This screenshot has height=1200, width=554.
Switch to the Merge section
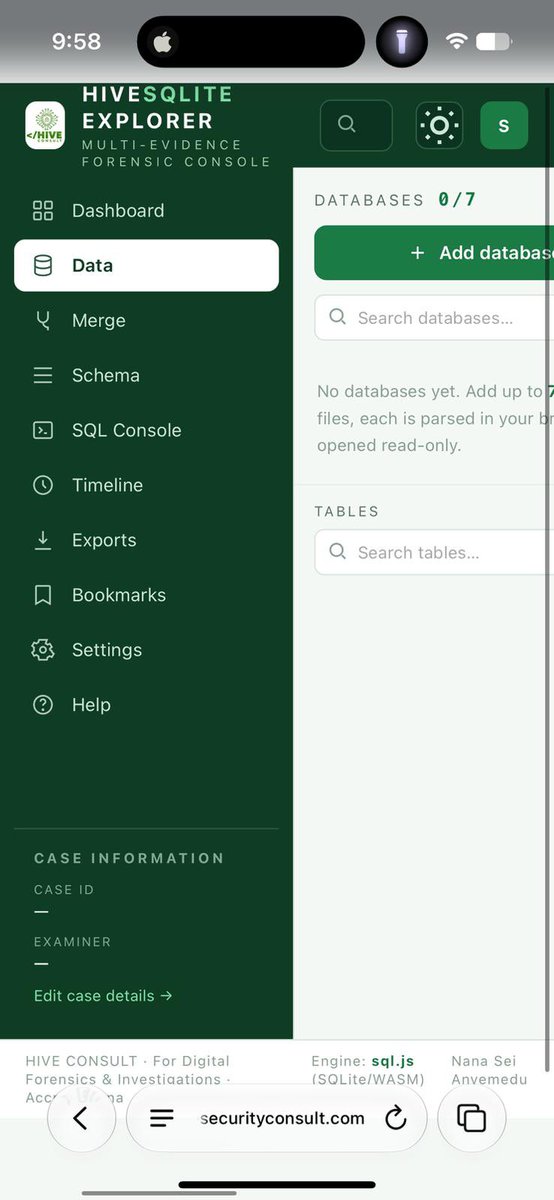tap(146, 320)
